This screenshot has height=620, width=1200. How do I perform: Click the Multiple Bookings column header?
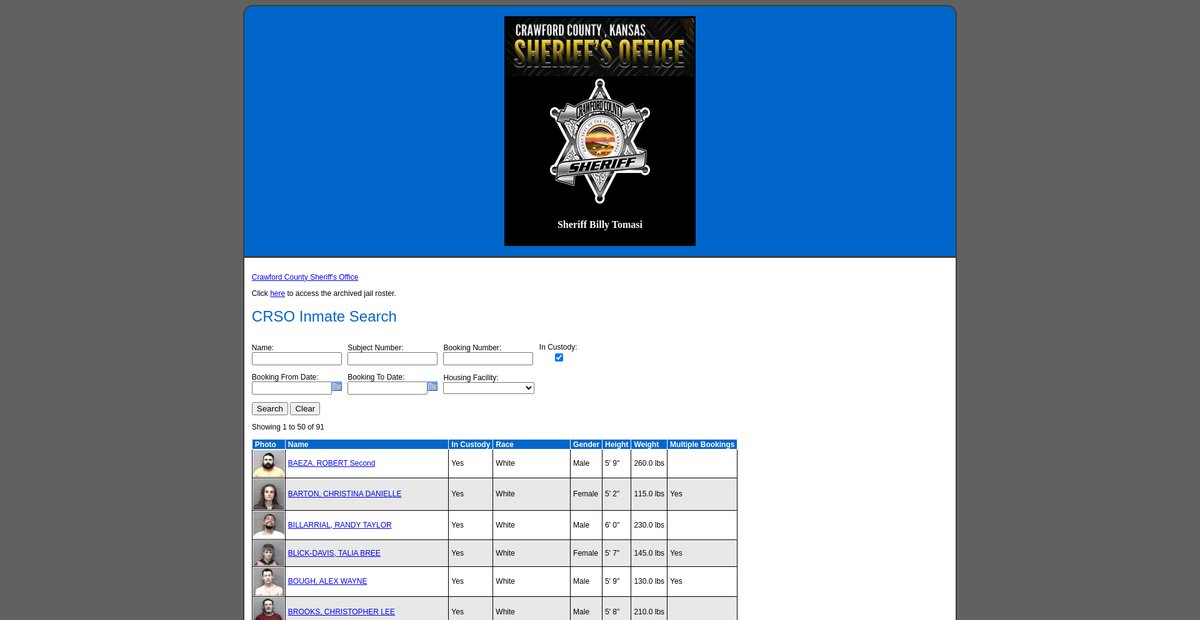click(x=702, y=444)
